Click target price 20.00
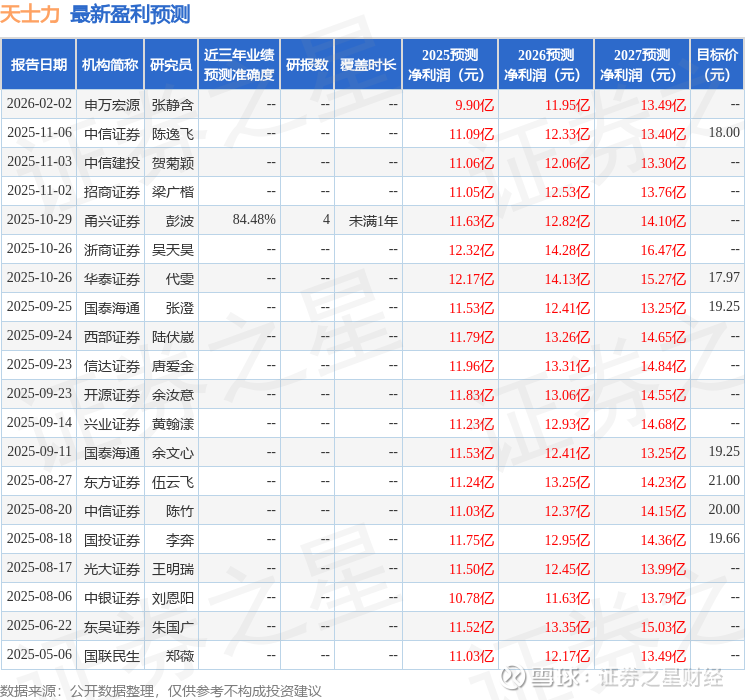 [x=724, y=509]
